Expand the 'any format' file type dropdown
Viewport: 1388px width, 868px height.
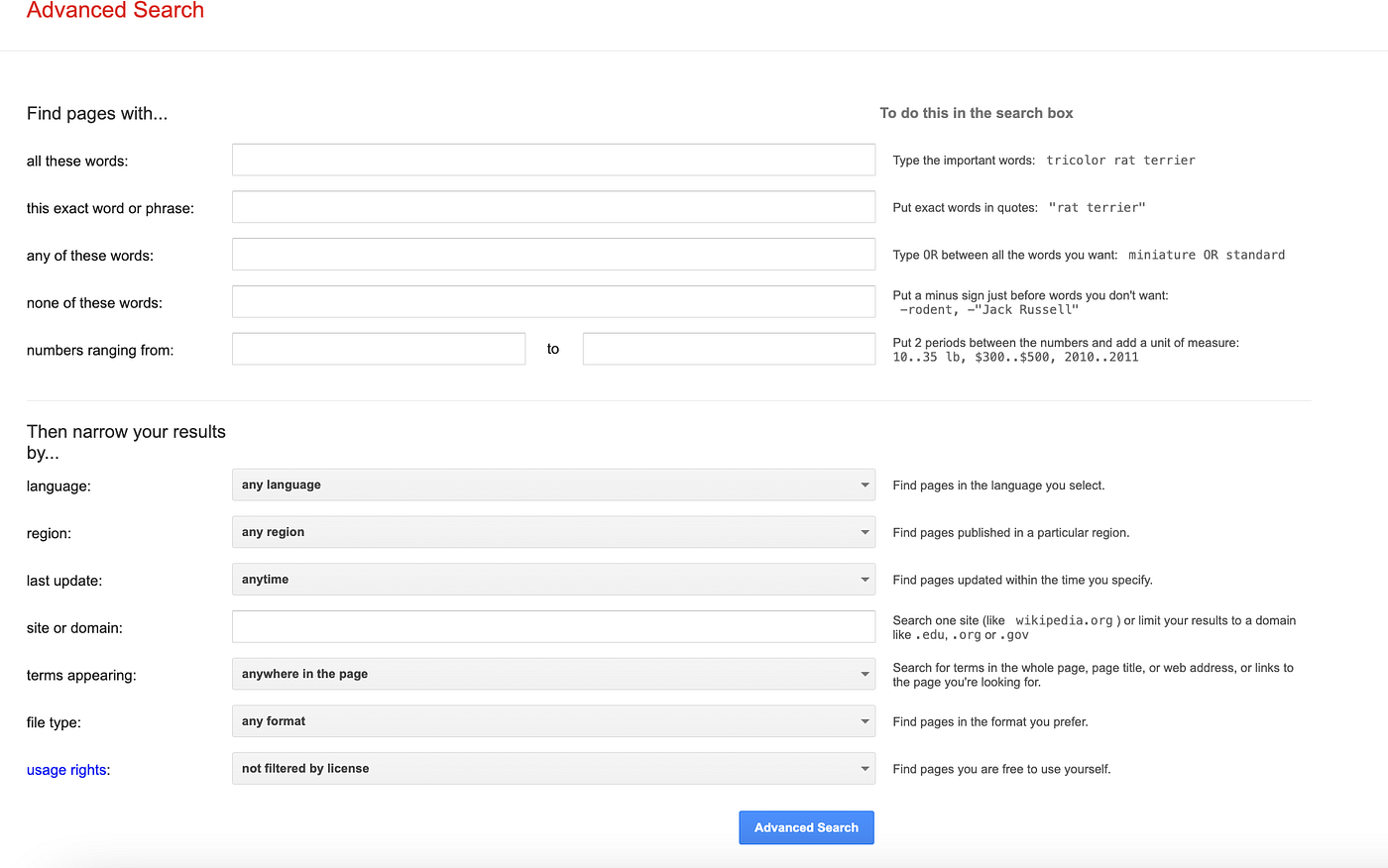click(x=553, y=721)
